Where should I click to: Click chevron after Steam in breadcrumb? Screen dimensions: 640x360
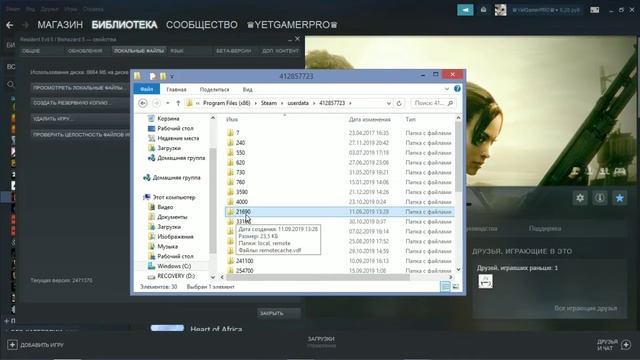tap(282, 103)
